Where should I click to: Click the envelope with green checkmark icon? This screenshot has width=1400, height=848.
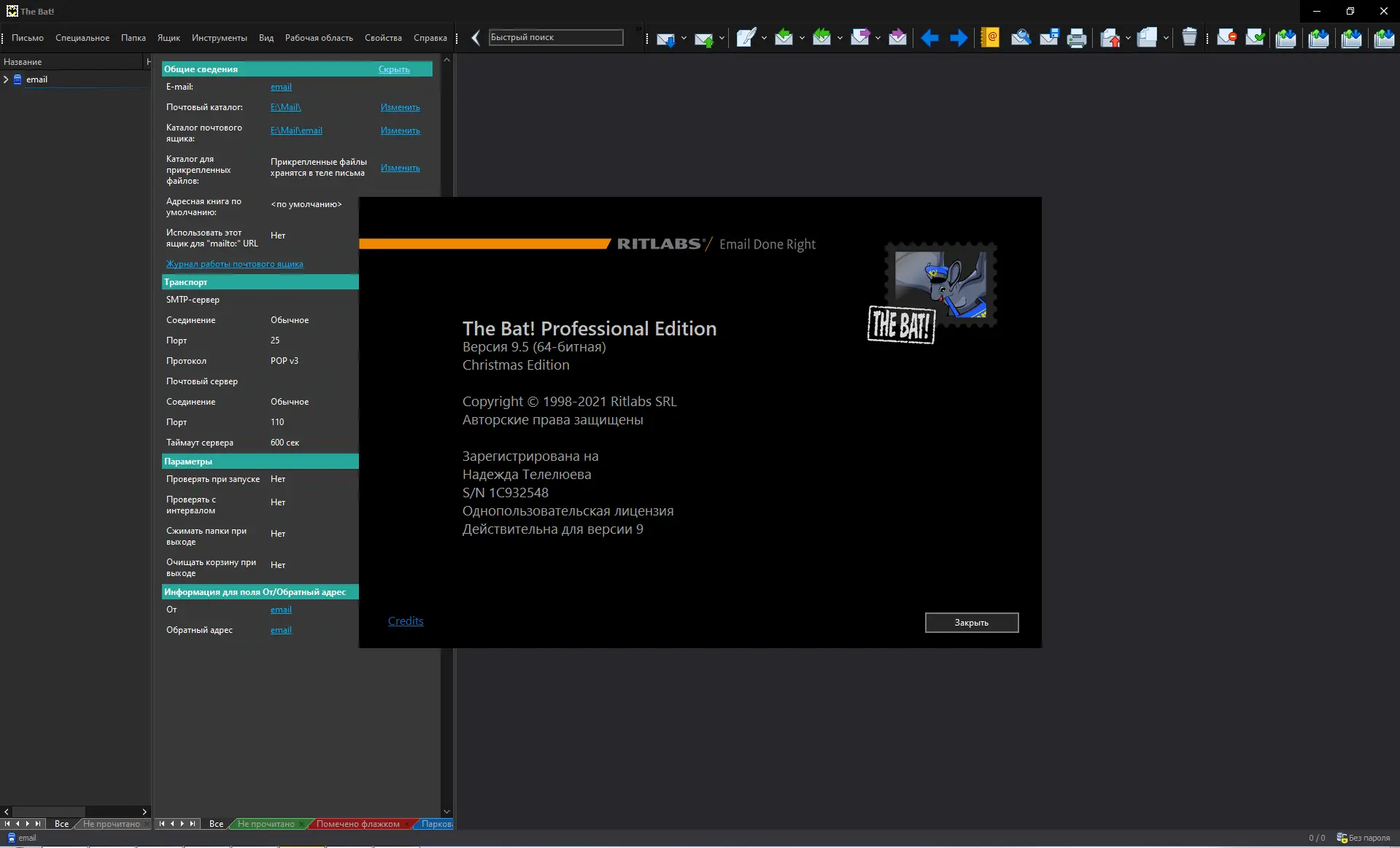pyautogui.click(x=1255, y=38)
